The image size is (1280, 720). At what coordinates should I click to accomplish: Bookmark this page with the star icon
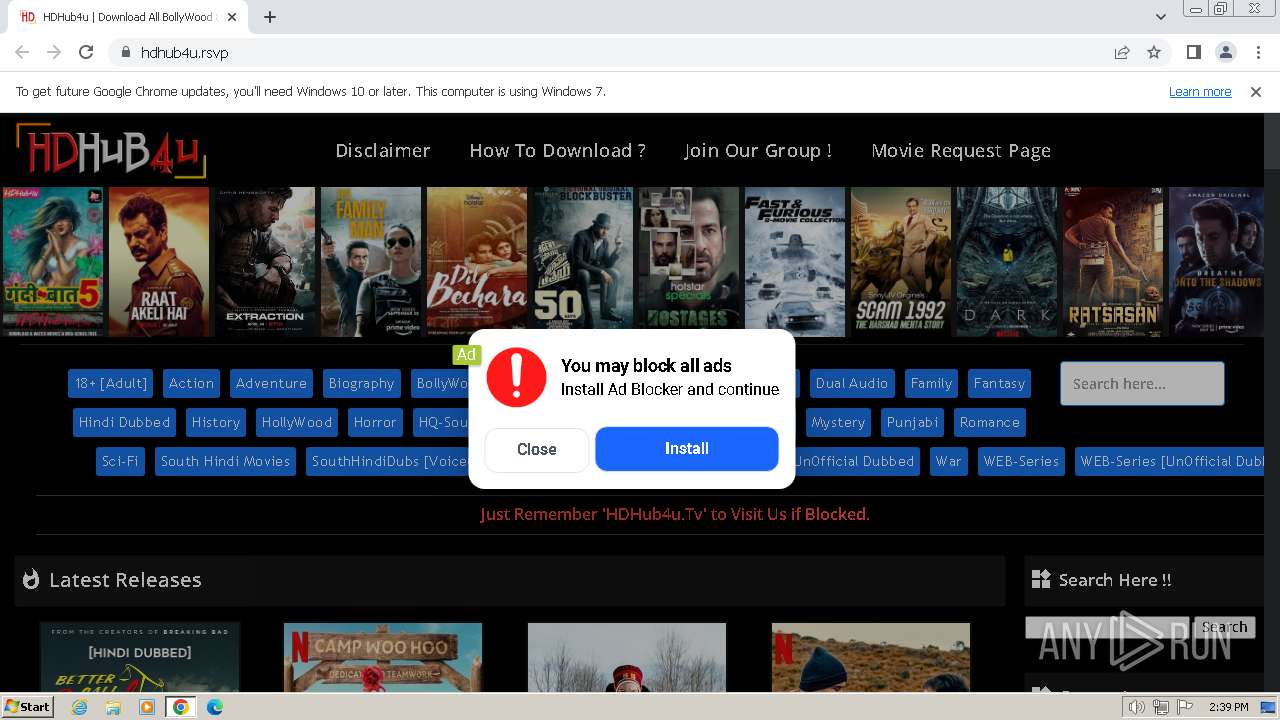1154,52
